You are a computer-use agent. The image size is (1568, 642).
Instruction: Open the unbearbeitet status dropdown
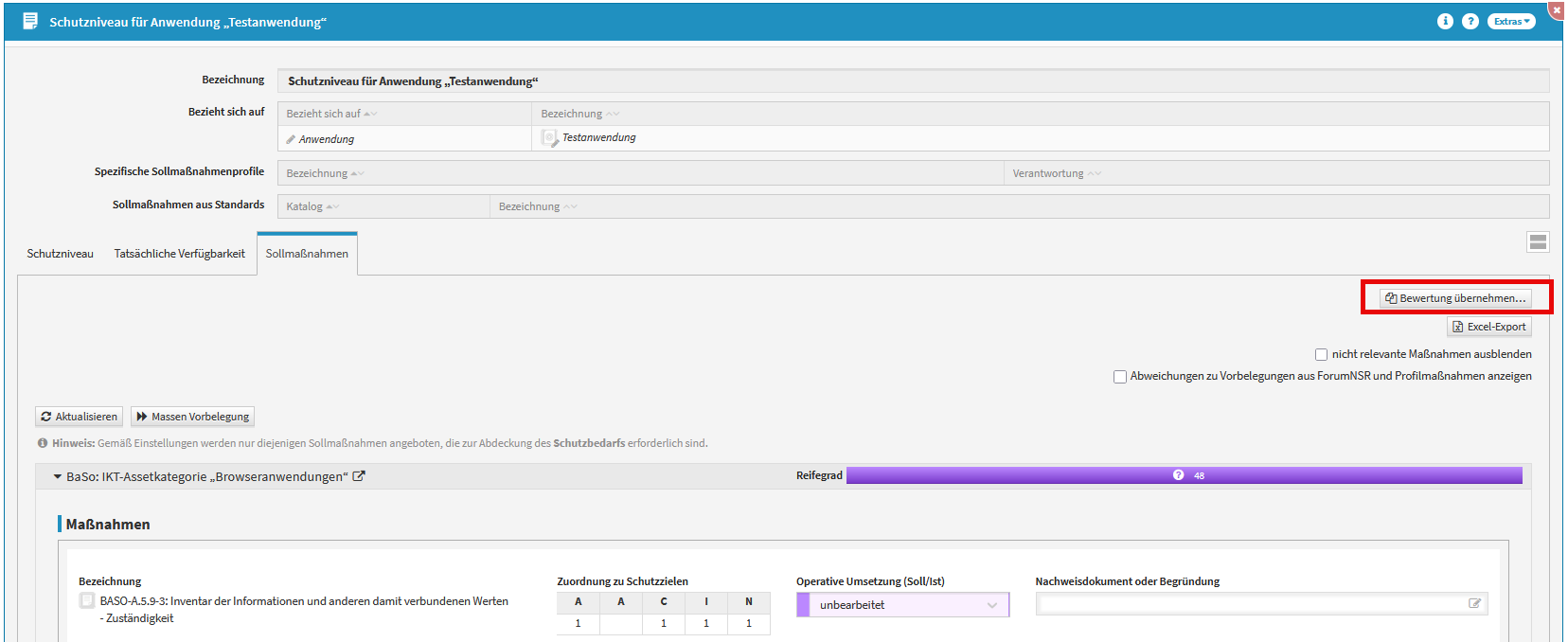pos(904,604)
